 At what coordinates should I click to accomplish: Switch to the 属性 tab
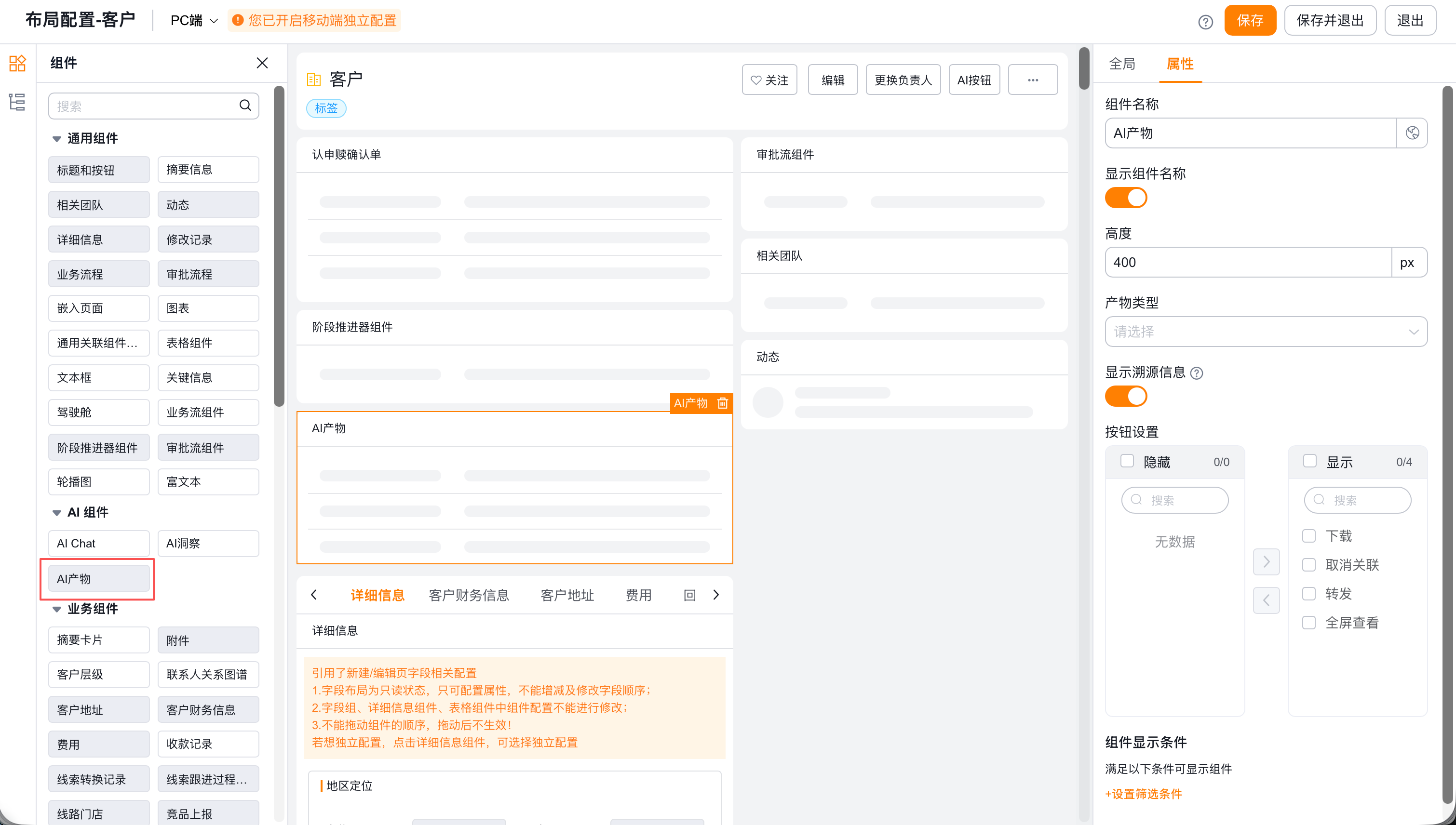[x=1180, y=64]
